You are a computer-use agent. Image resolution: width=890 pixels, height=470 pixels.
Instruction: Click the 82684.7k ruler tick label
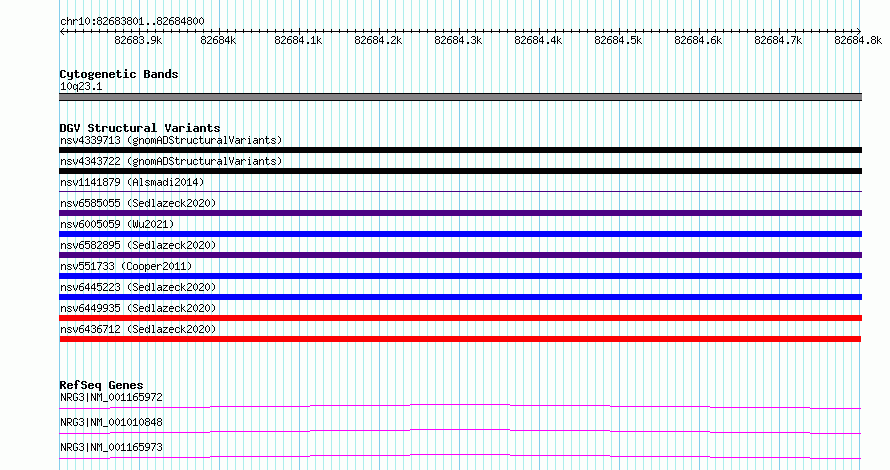(778, 40)
